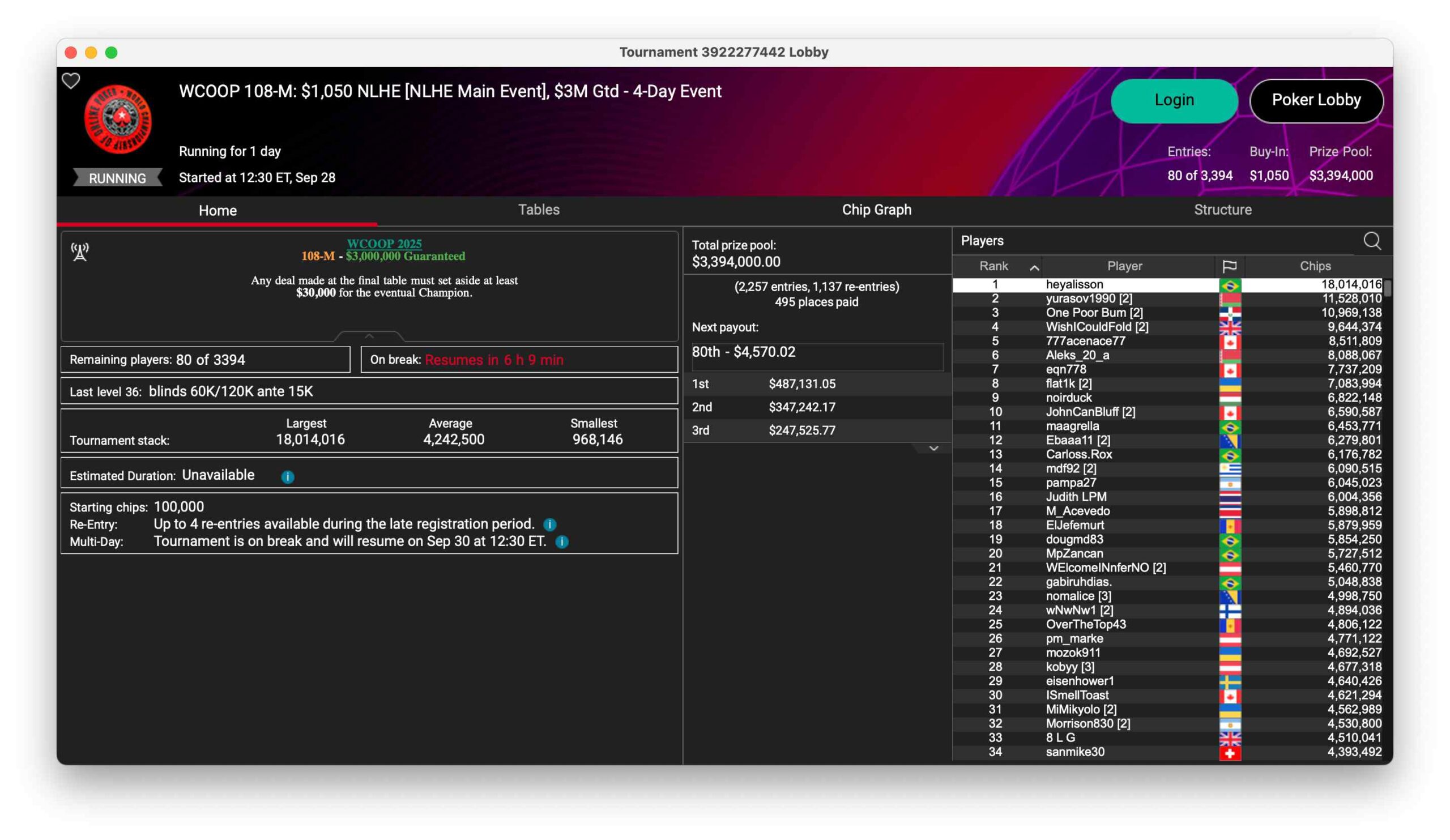Open the Structure tab
This screenshot has width=1450, height=840.
pos(1222,210)
